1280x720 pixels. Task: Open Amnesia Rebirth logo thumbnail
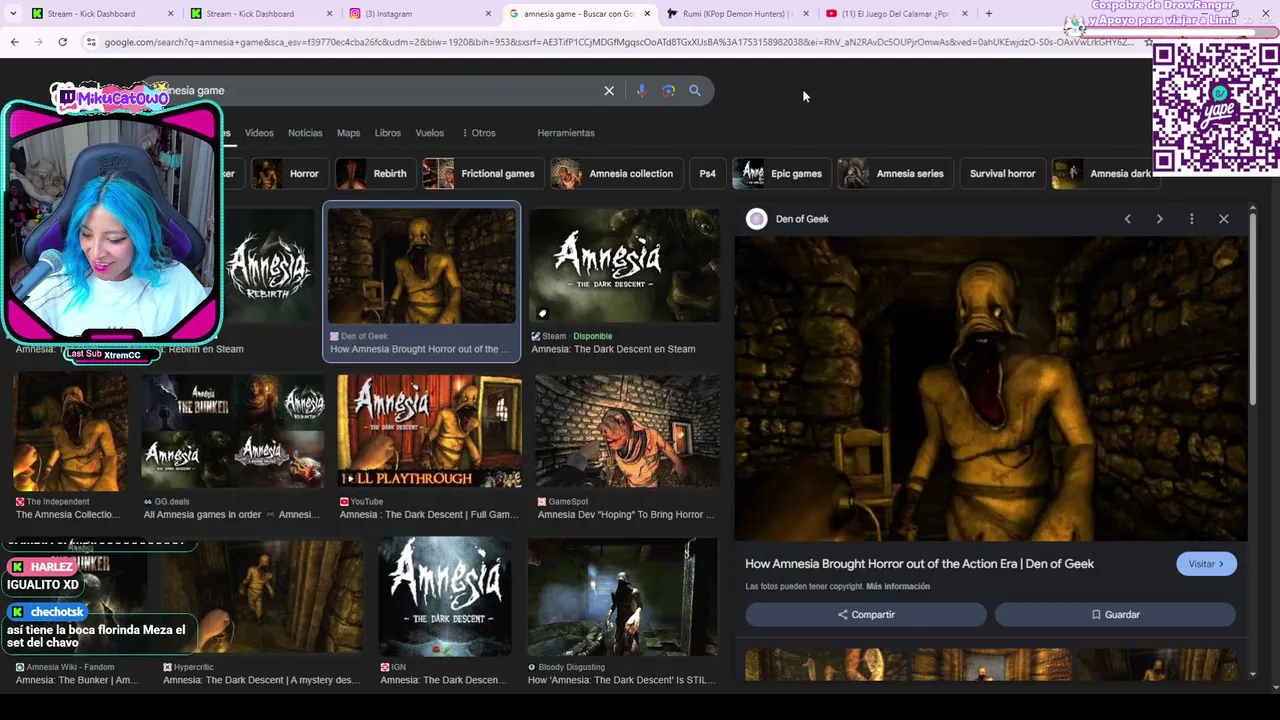[x=268, y=266]
